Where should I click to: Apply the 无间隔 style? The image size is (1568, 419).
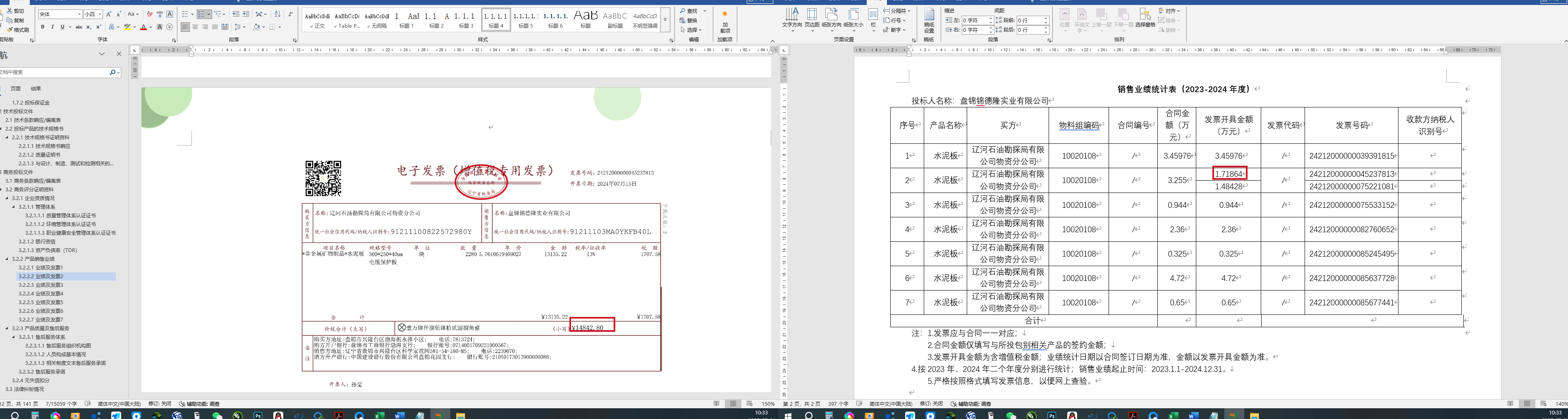pyautogui.click(x=377, y=20)
